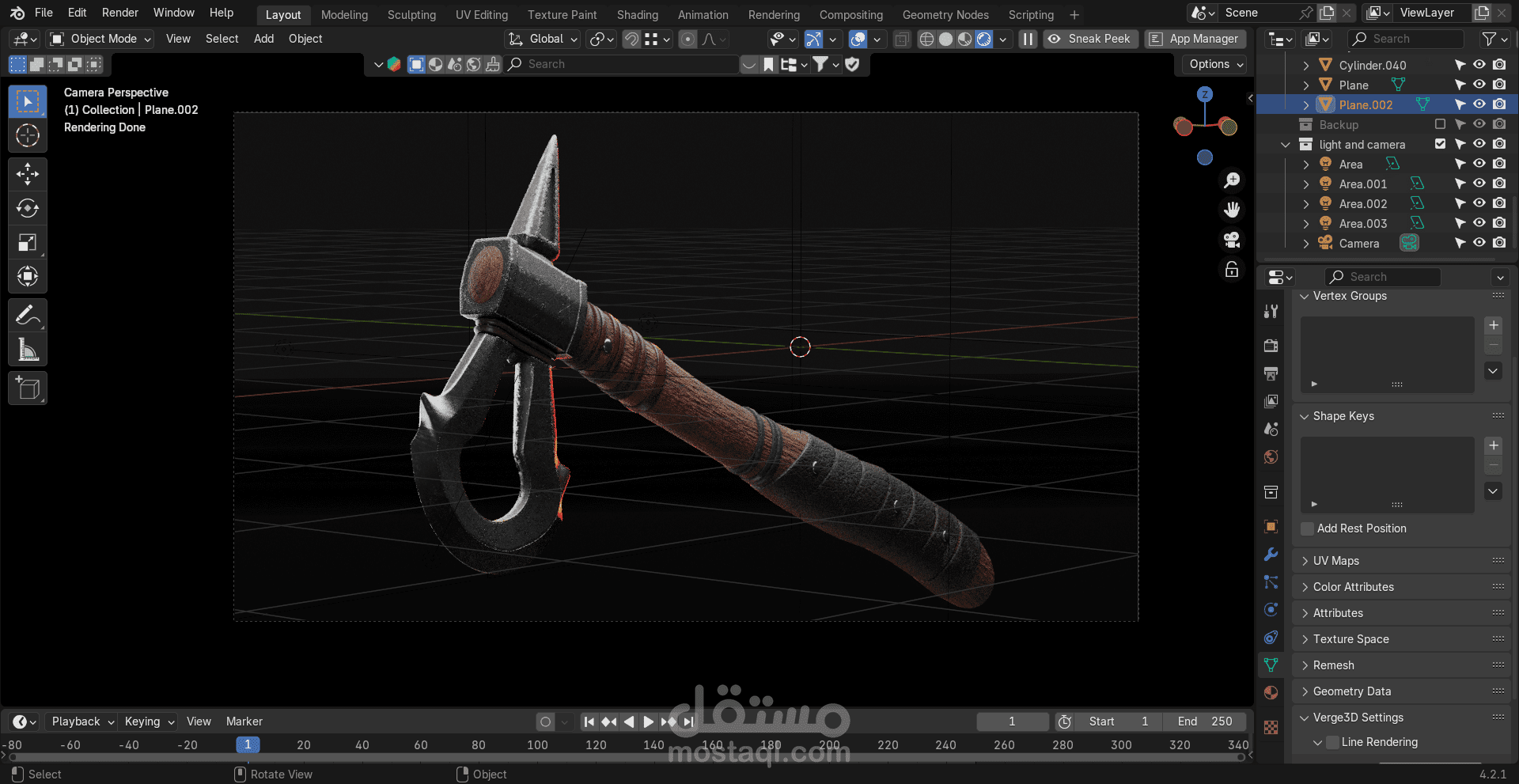Click the zoom magnifier viewport gizmo
The width and height of the screenshot is (1519, 784).
[x=1232, y=180]
